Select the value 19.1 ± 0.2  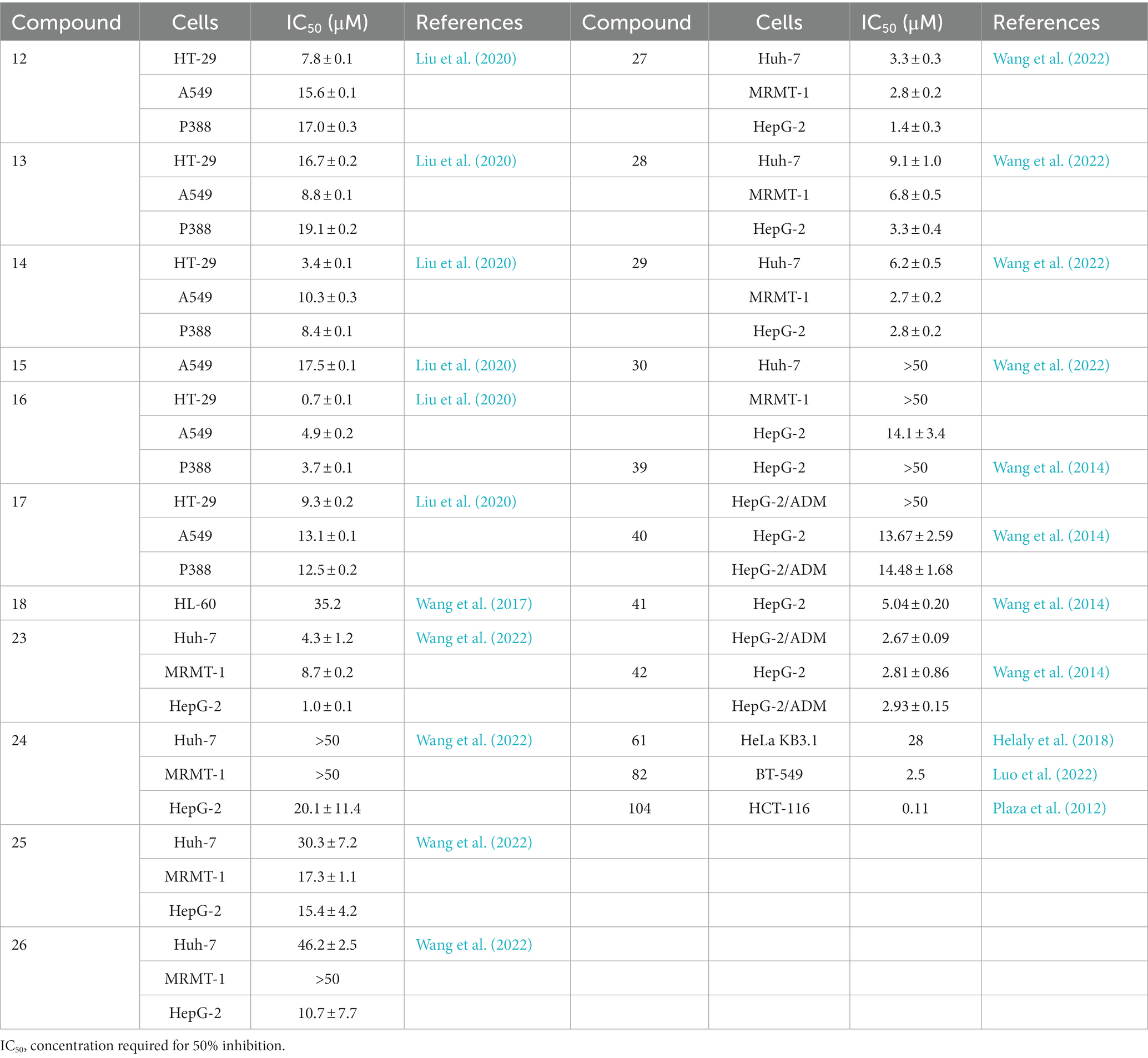[x=328, y=229]
